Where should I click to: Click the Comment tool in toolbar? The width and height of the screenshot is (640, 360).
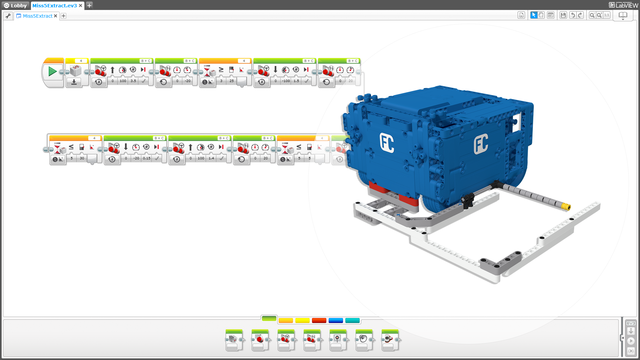click(551, 15)
